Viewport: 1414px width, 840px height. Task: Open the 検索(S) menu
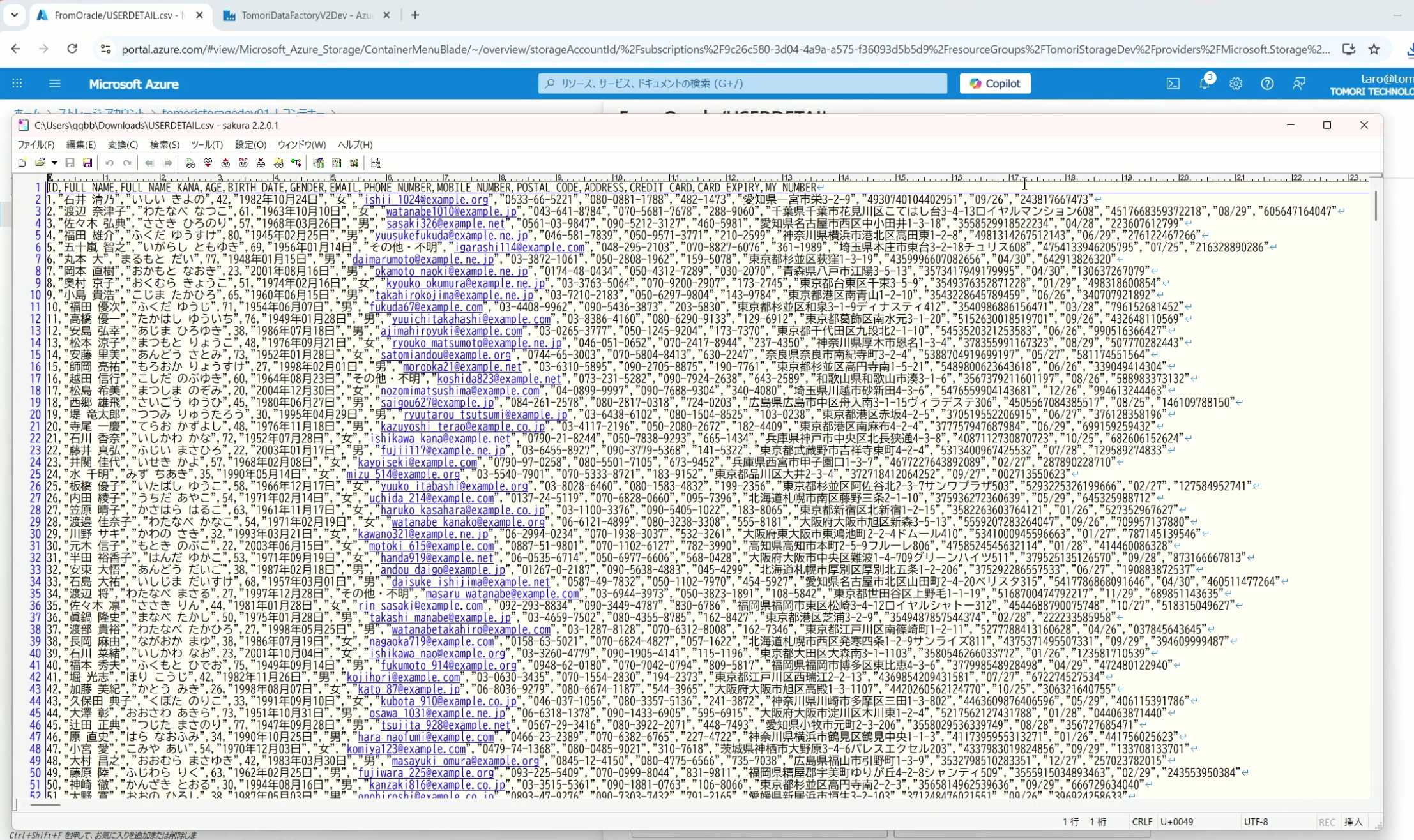click(x=164, y=145)
